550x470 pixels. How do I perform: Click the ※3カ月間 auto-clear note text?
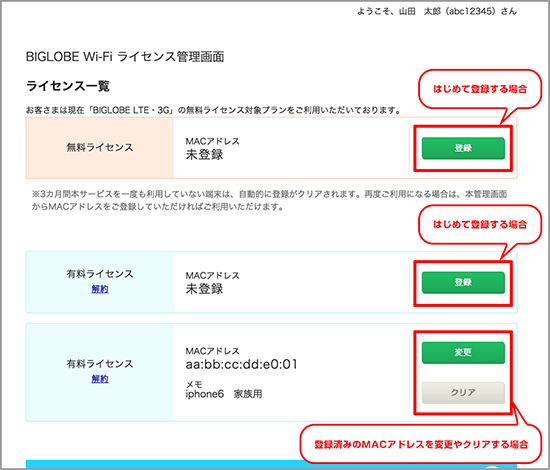click(x=269, y=200)
